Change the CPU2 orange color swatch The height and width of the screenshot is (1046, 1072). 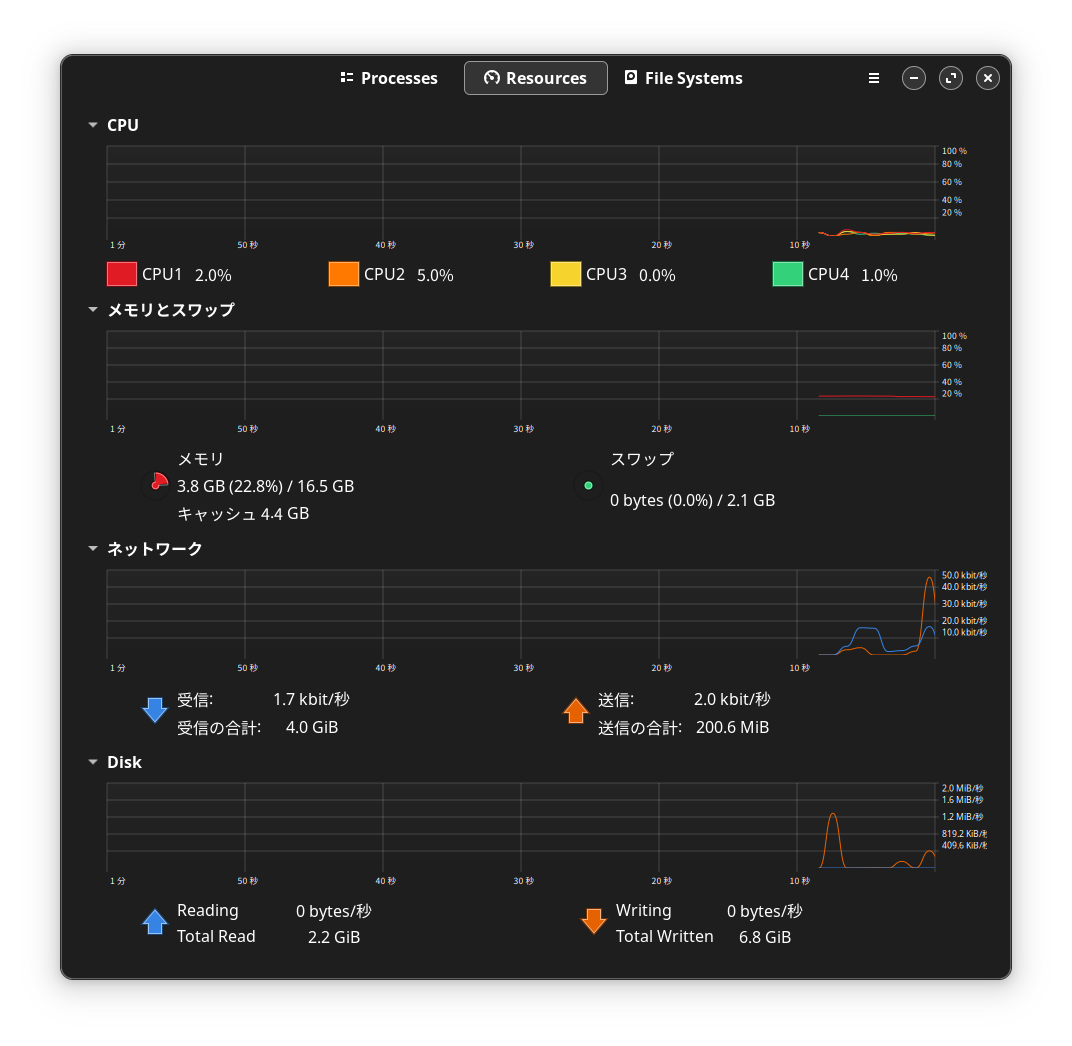pyautogui.click(x=343, y=274)
